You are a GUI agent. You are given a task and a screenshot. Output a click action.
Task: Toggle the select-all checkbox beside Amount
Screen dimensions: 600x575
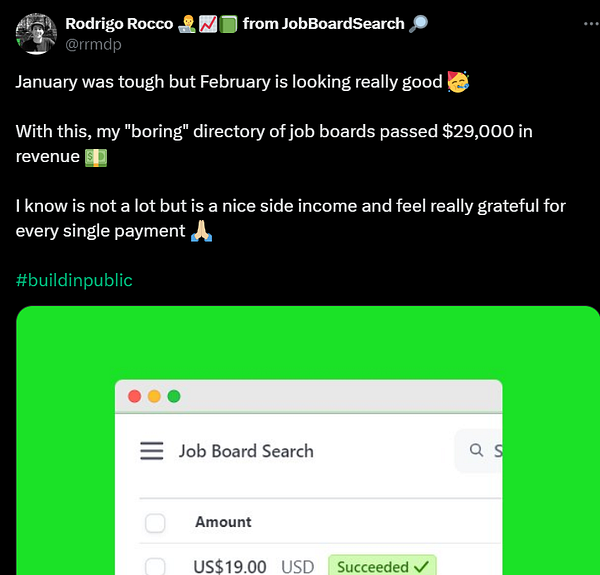155,523
